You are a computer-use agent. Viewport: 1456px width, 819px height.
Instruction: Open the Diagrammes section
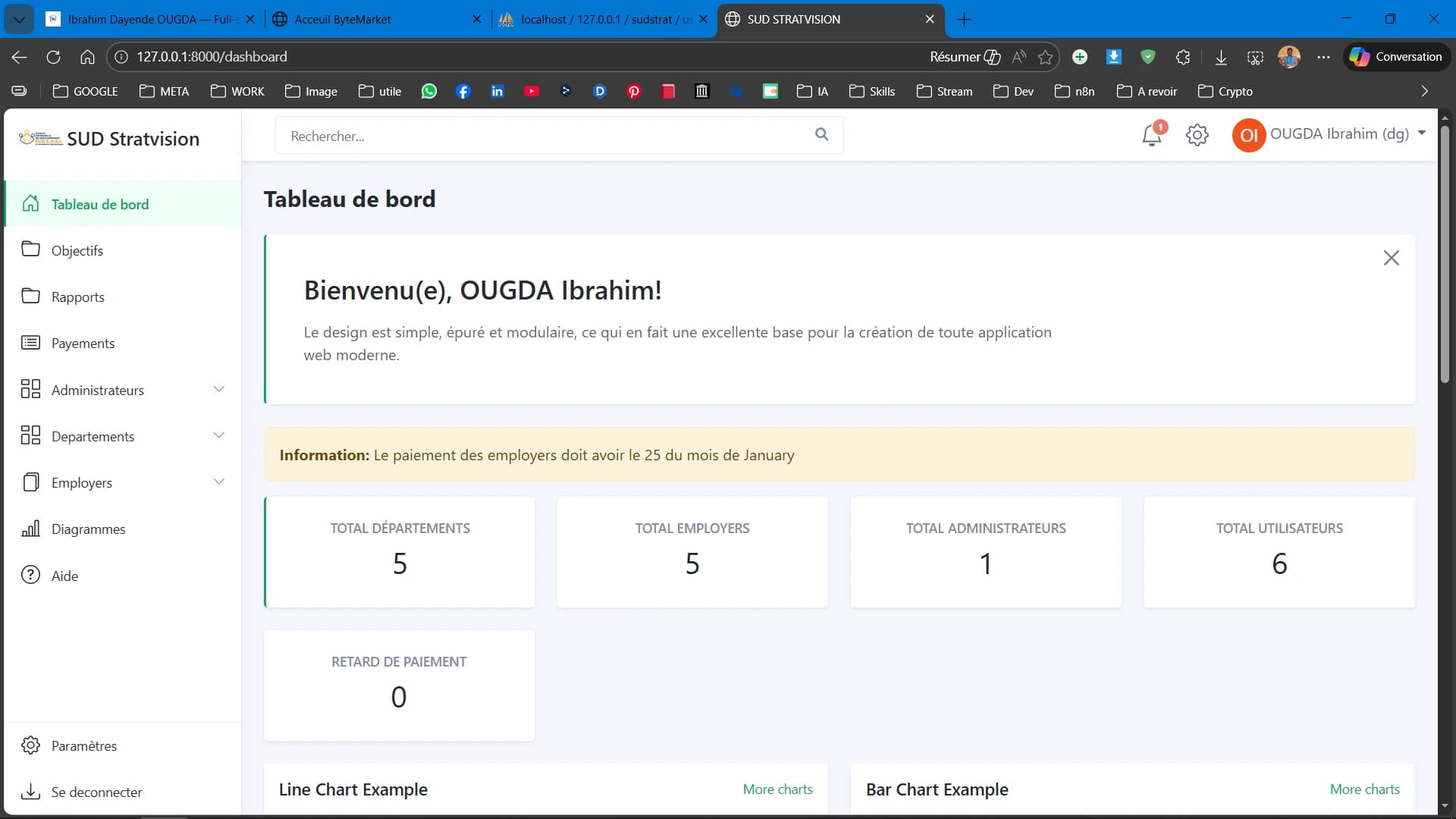point(89,529)
